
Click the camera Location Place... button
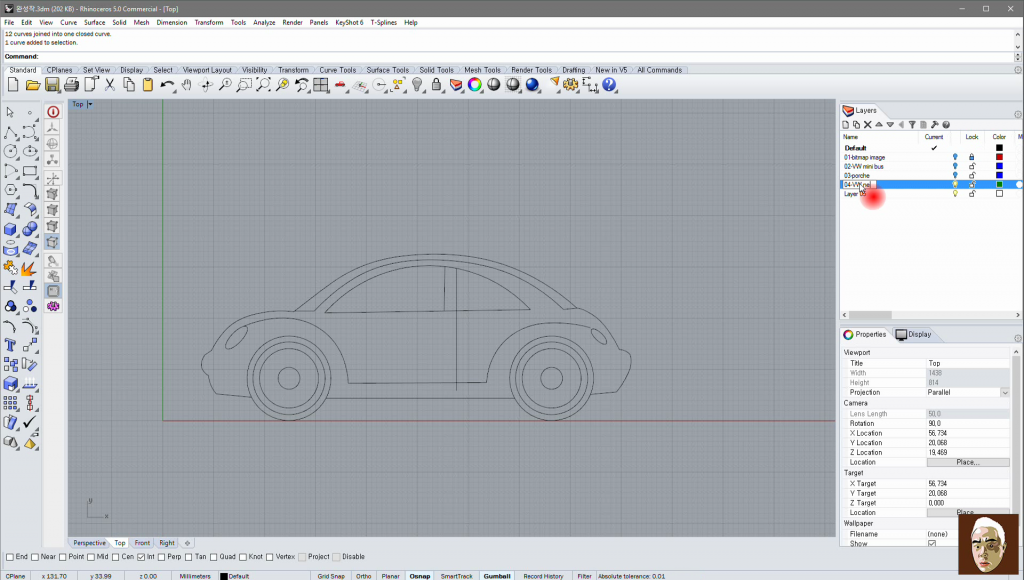click(x=968, y=462)
